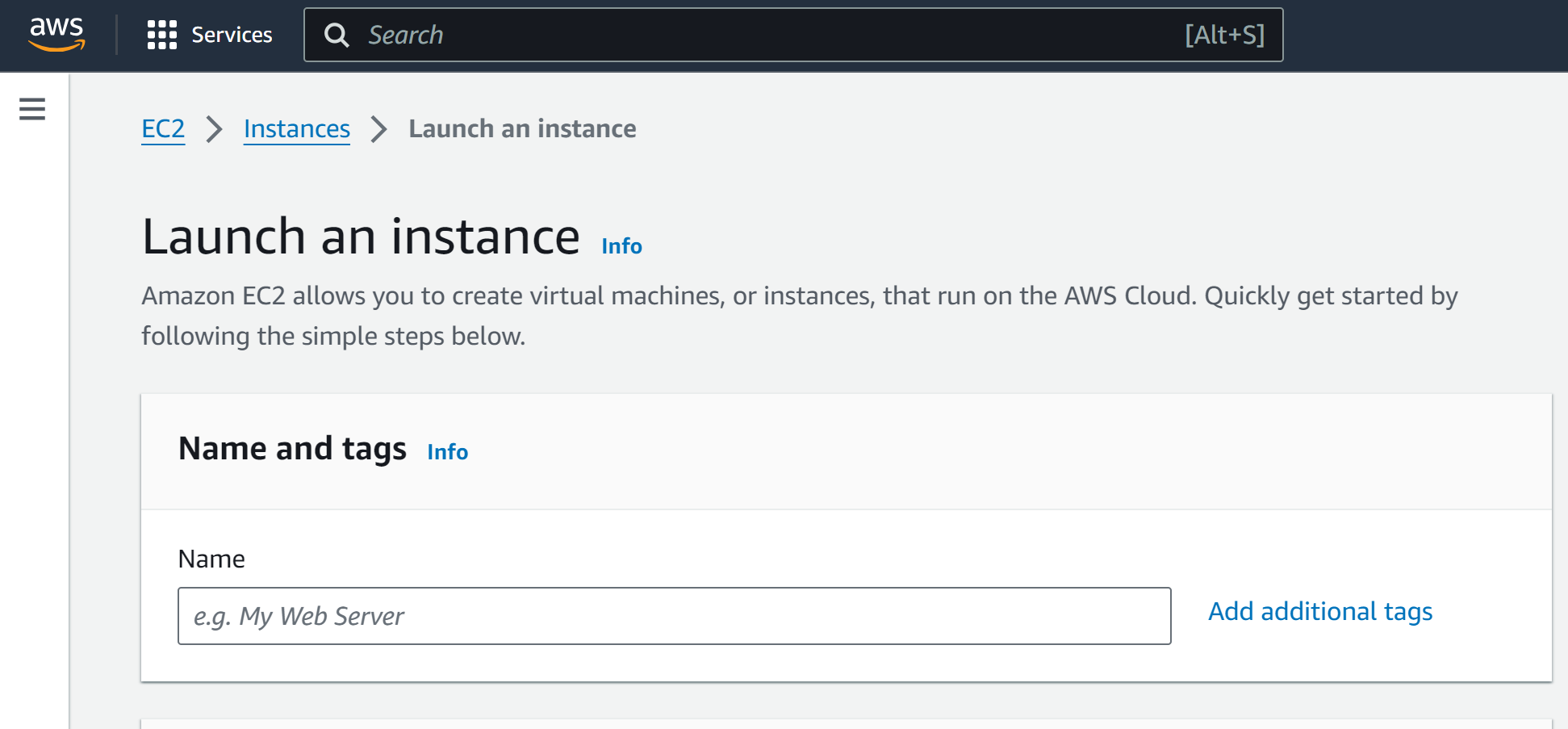The height and width of the screenshot is (729, 1568).
Task: Select the Launch an instance breadcrumb
Action: 522,129
